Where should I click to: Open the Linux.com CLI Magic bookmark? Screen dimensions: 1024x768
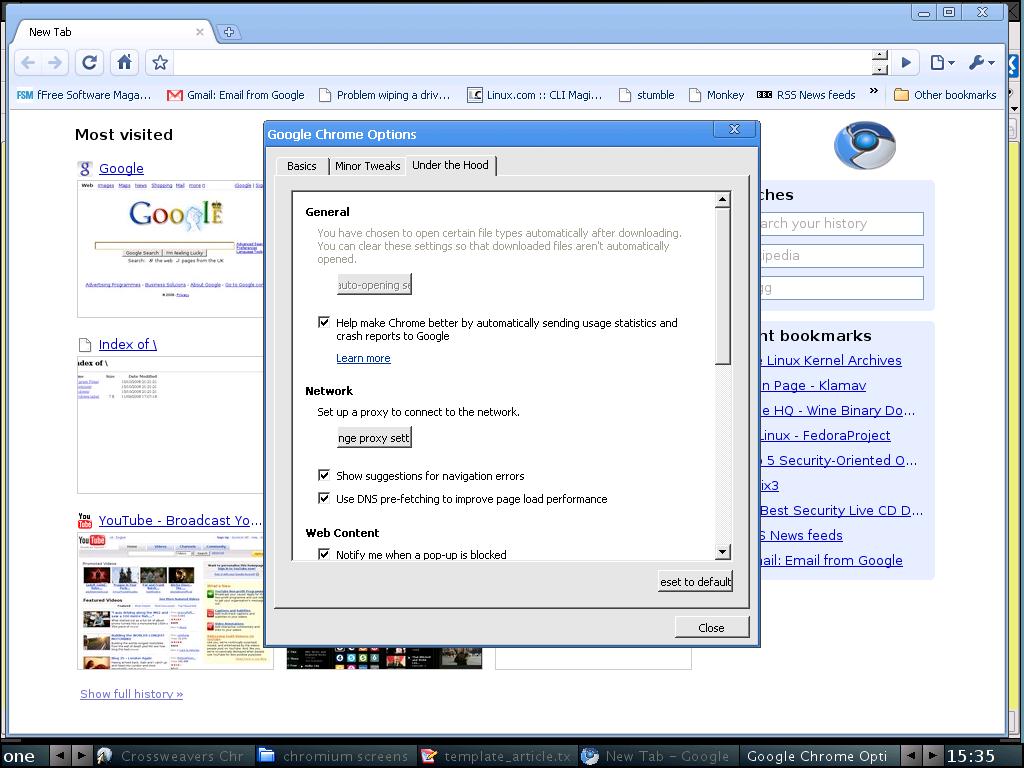coord(535,95)
